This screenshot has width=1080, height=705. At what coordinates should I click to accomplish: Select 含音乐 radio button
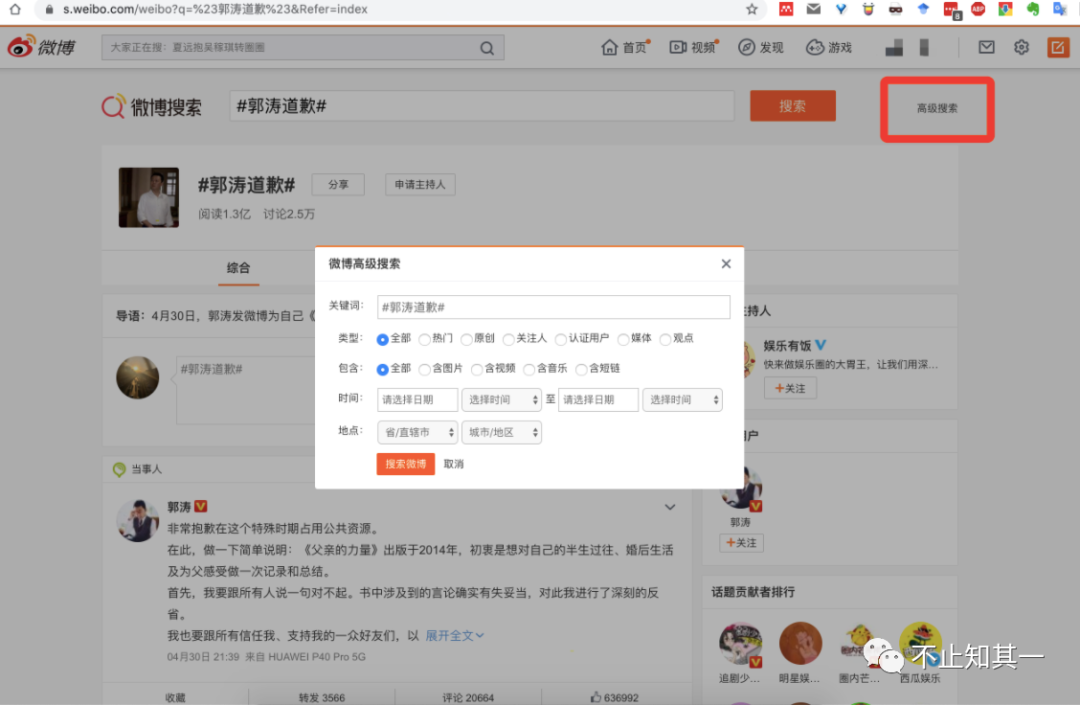pos(529,370)
